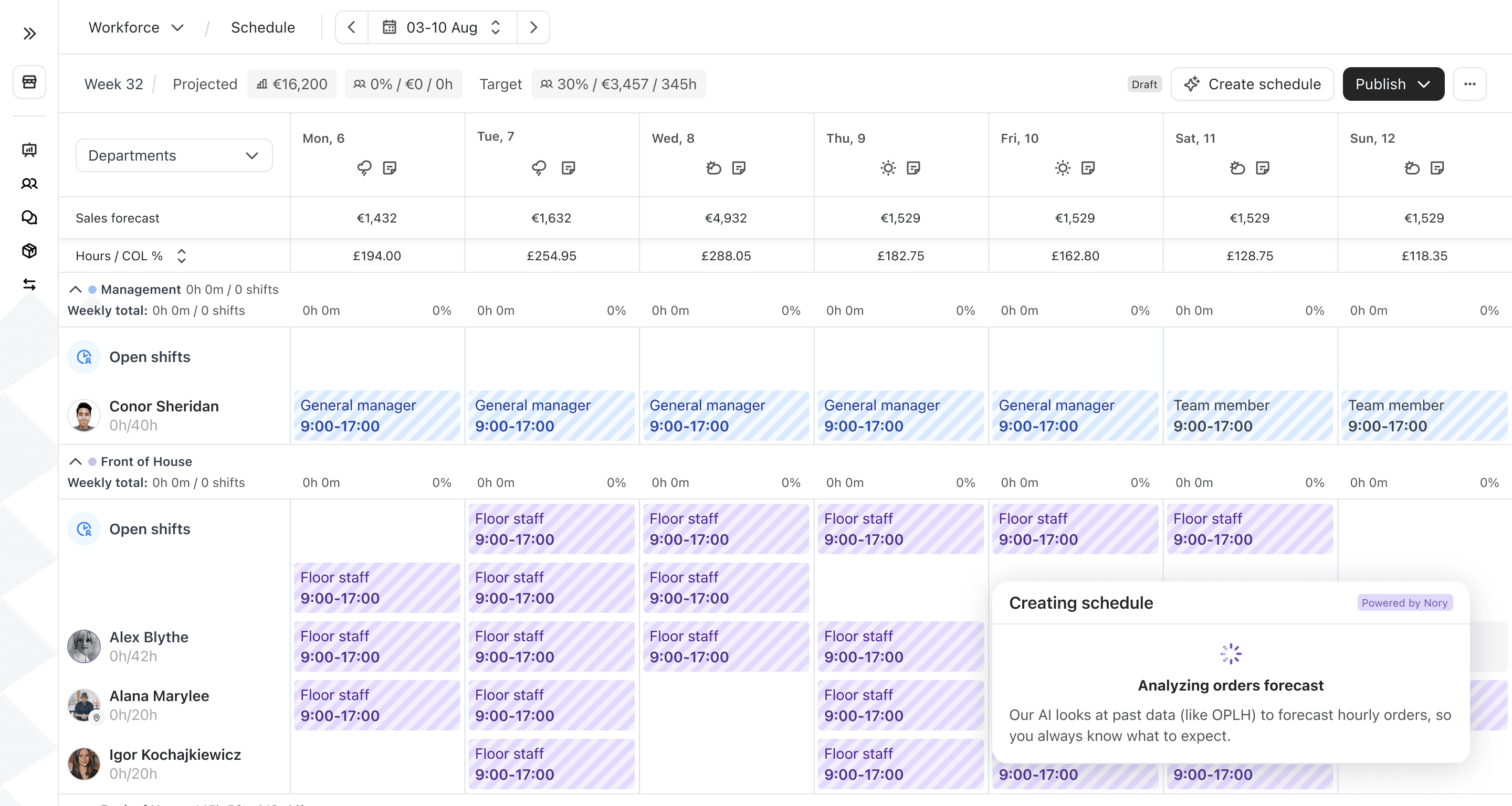Open the chat messages icon in sidebar
The width and height of the screenshot is (1512, 806).
tap(29, 218)
